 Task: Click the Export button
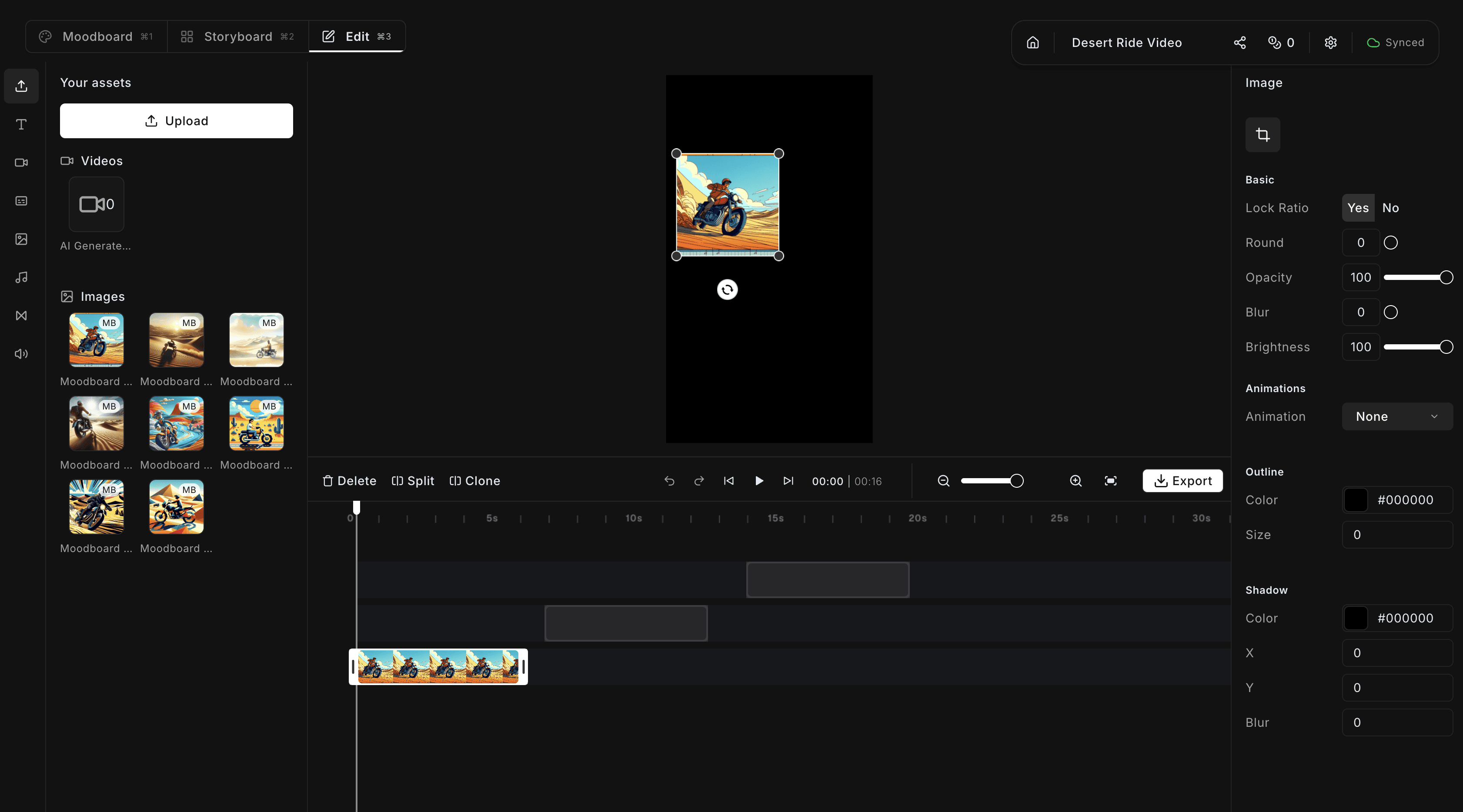pyautogui.click(x=1182, y=481)
